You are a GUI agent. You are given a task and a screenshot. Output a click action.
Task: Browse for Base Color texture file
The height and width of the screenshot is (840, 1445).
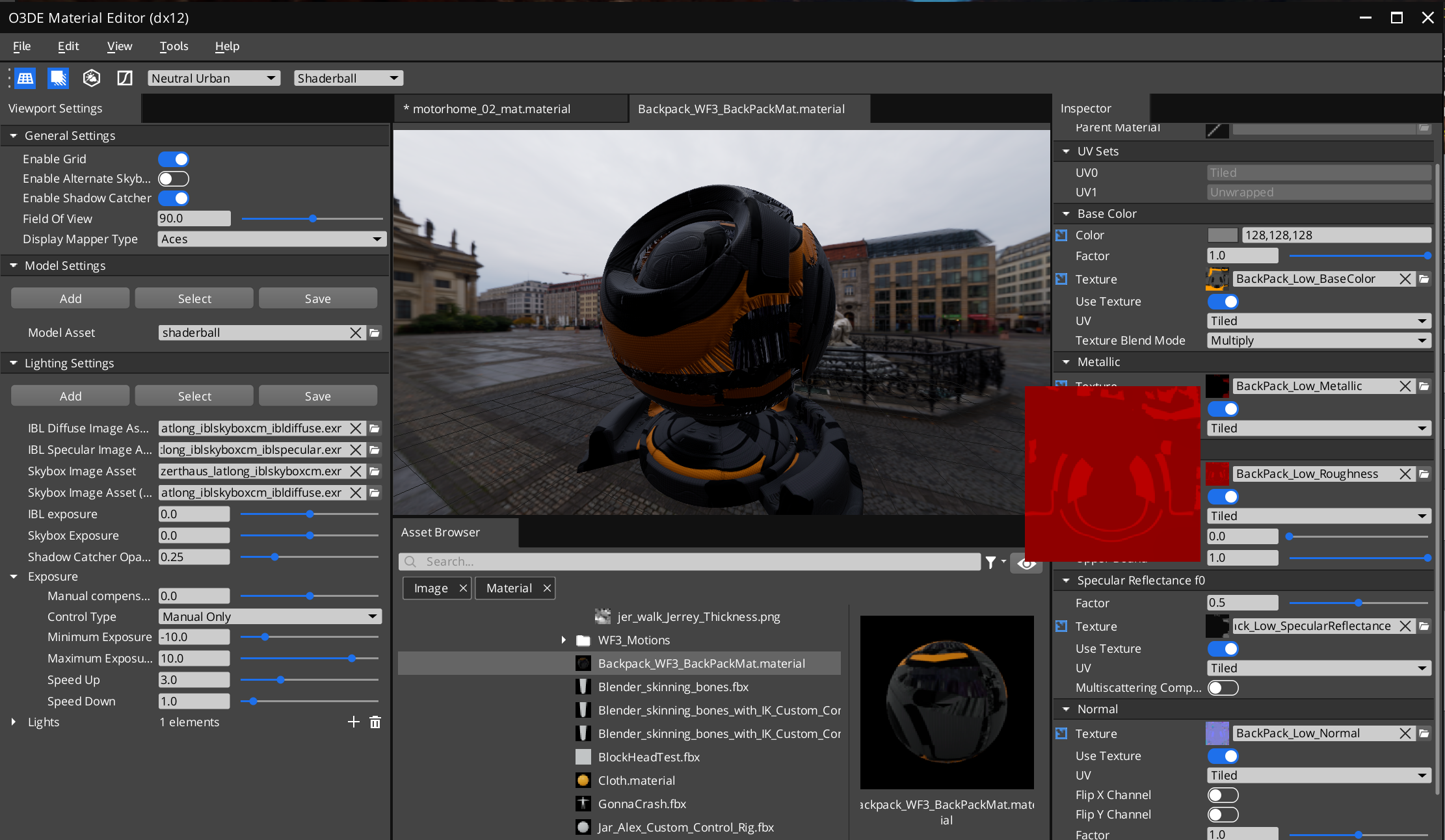coord(1424,279)
